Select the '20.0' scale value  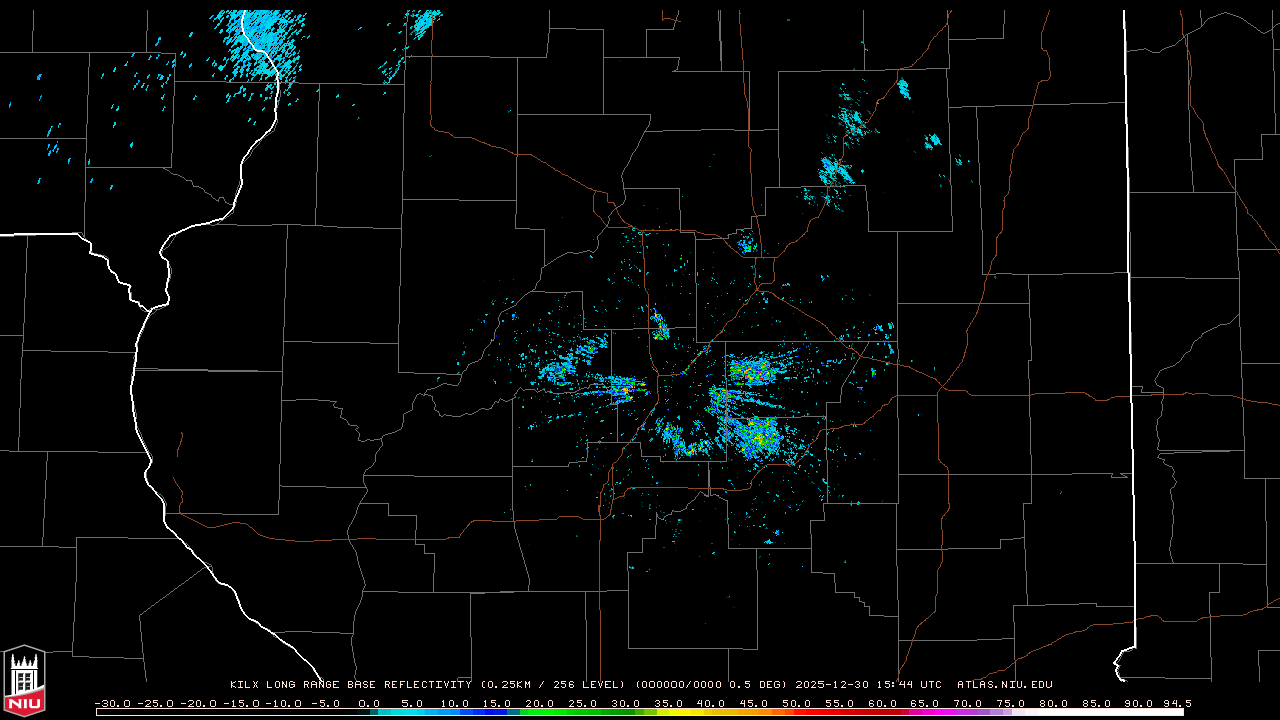[540, 703]
